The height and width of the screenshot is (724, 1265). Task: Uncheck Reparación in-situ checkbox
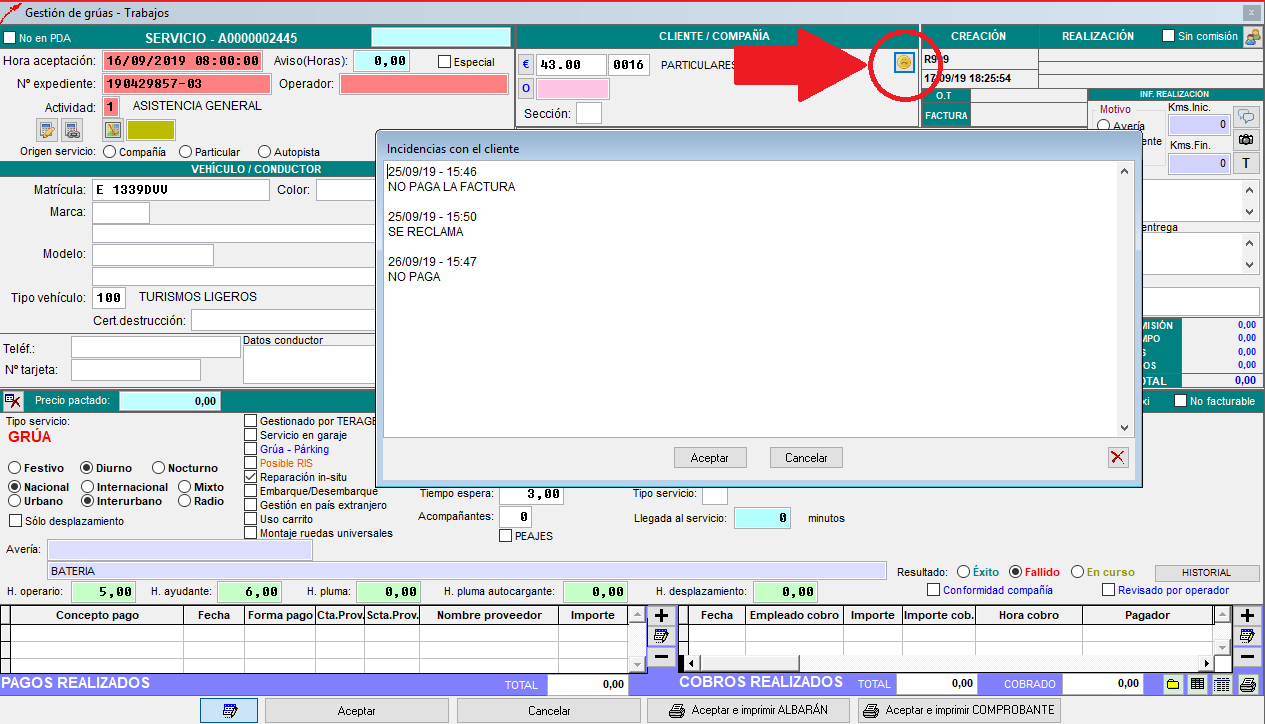[251, 478]
